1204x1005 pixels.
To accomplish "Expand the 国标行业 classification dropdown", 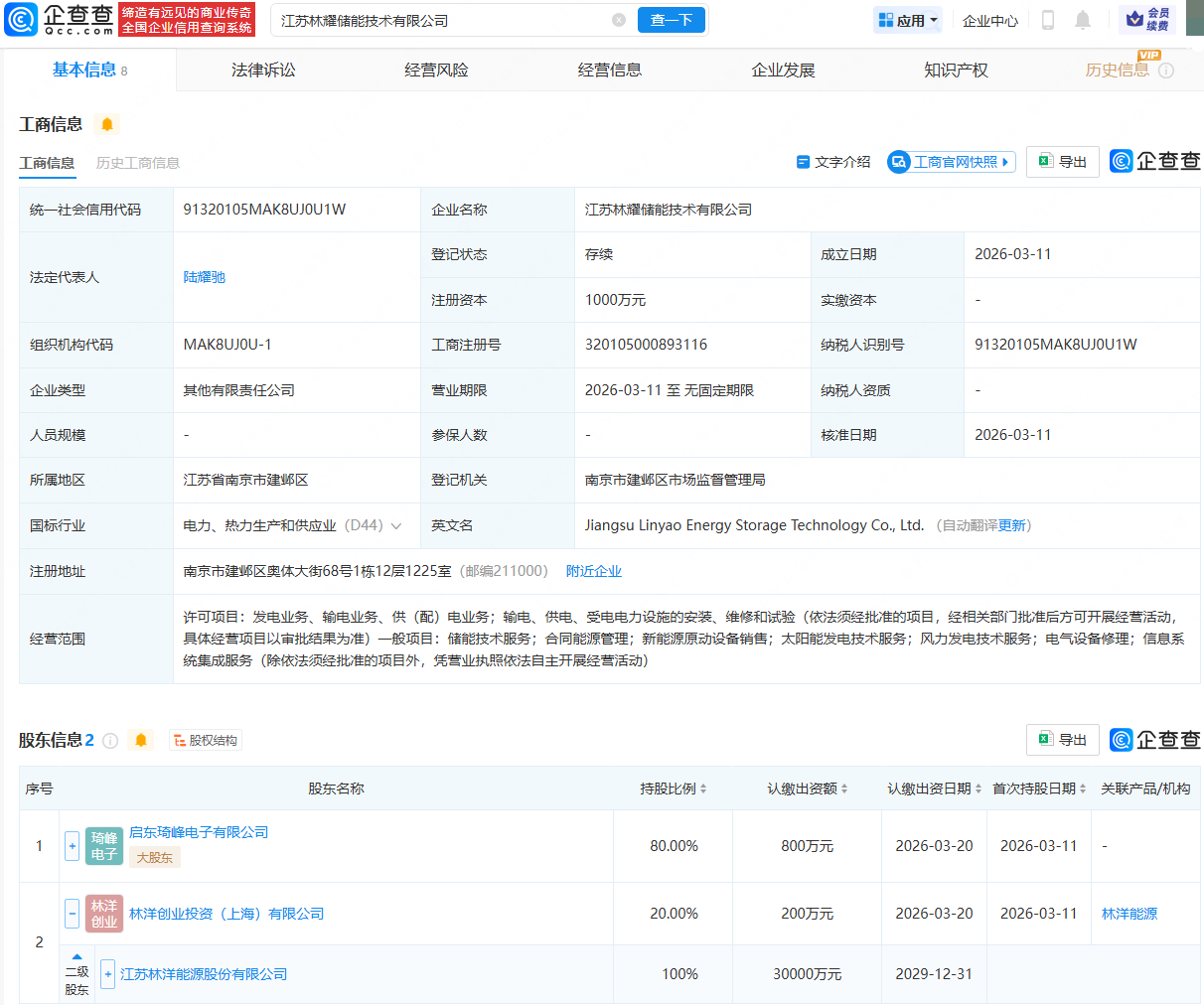I will pos(397,524).
